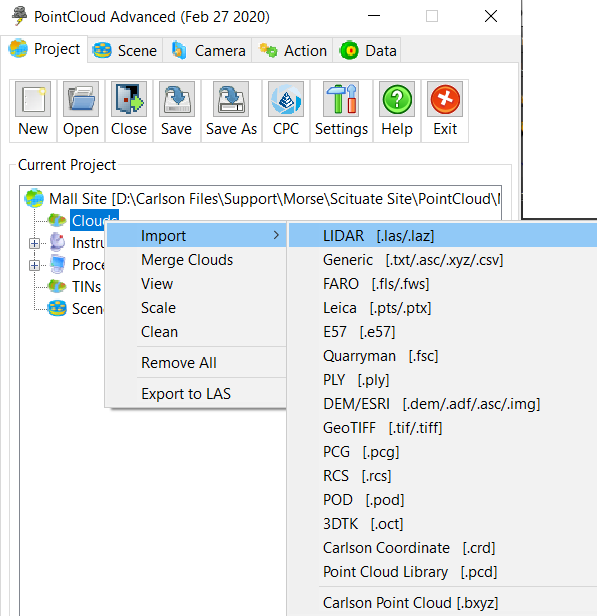Click the Close project toolbar icon
Screen dimensions: 597x616
(x=129, y=99)
